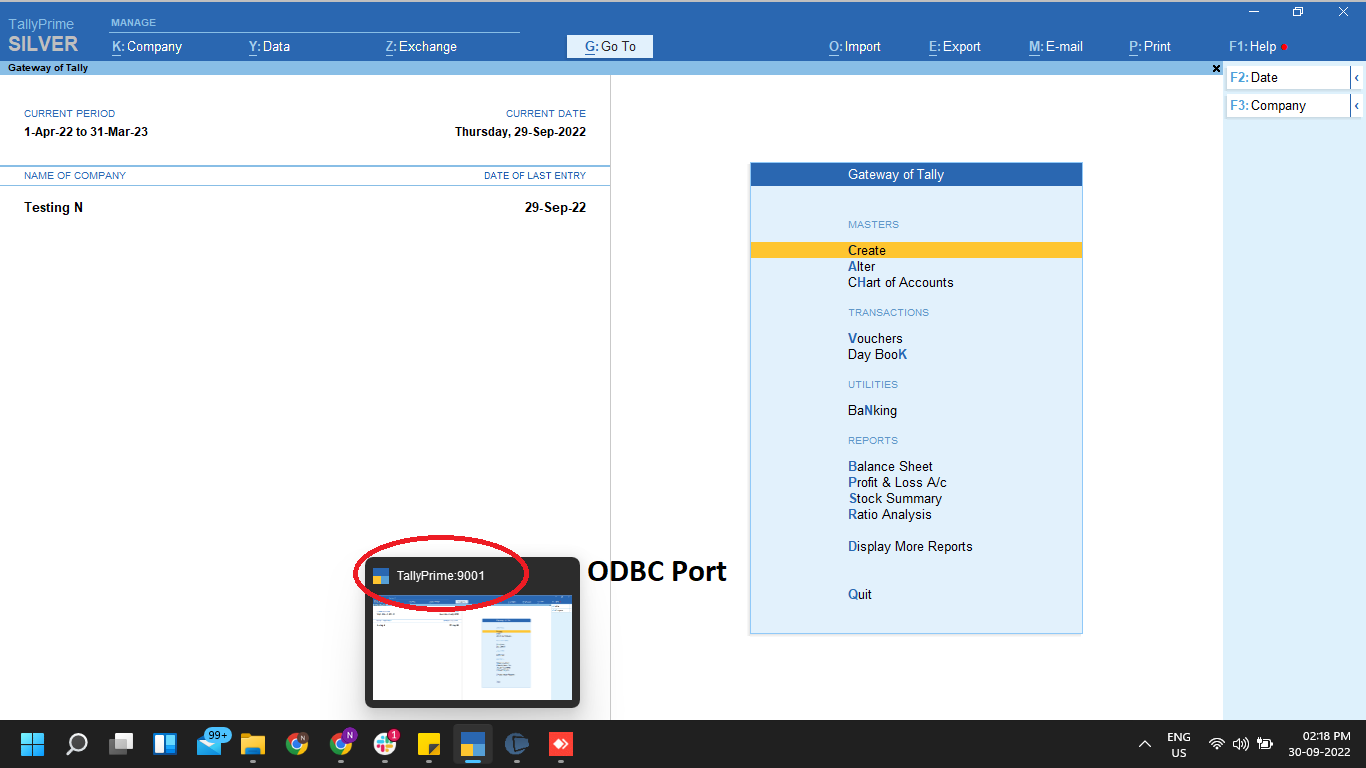Select the company Testing N

pos(54,208)
